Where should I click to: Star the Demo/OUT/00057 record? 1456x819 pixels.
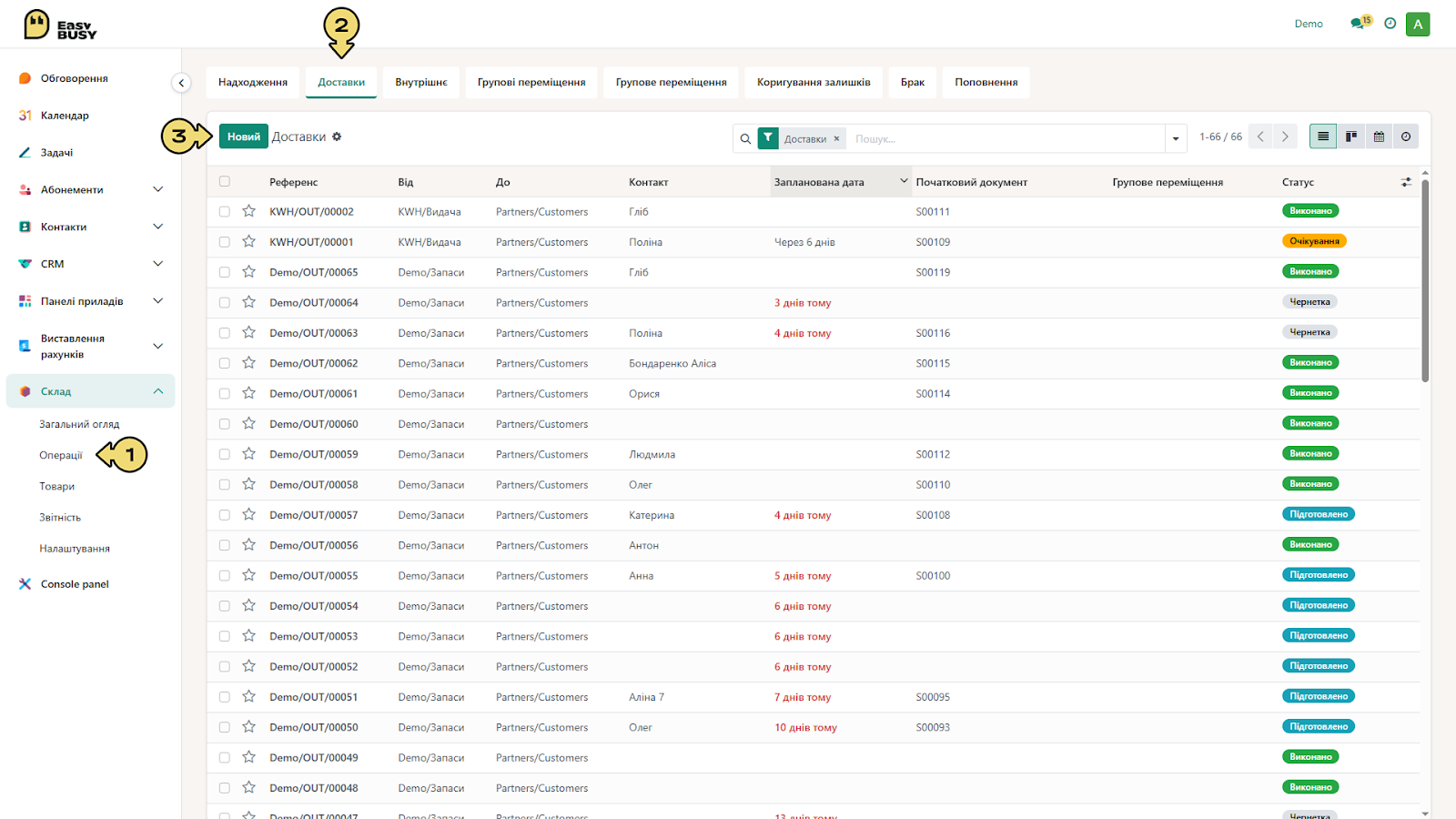248,514
